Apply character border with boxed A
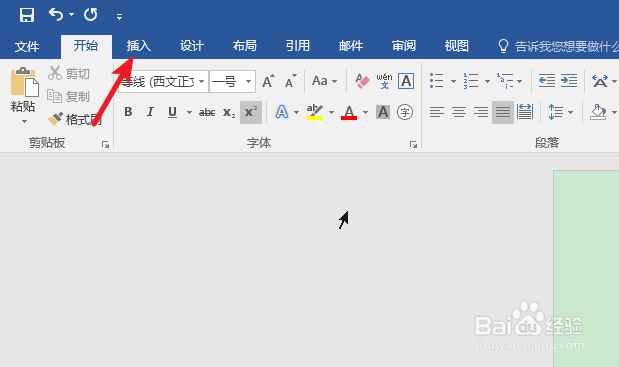 (x=406, y=81)
